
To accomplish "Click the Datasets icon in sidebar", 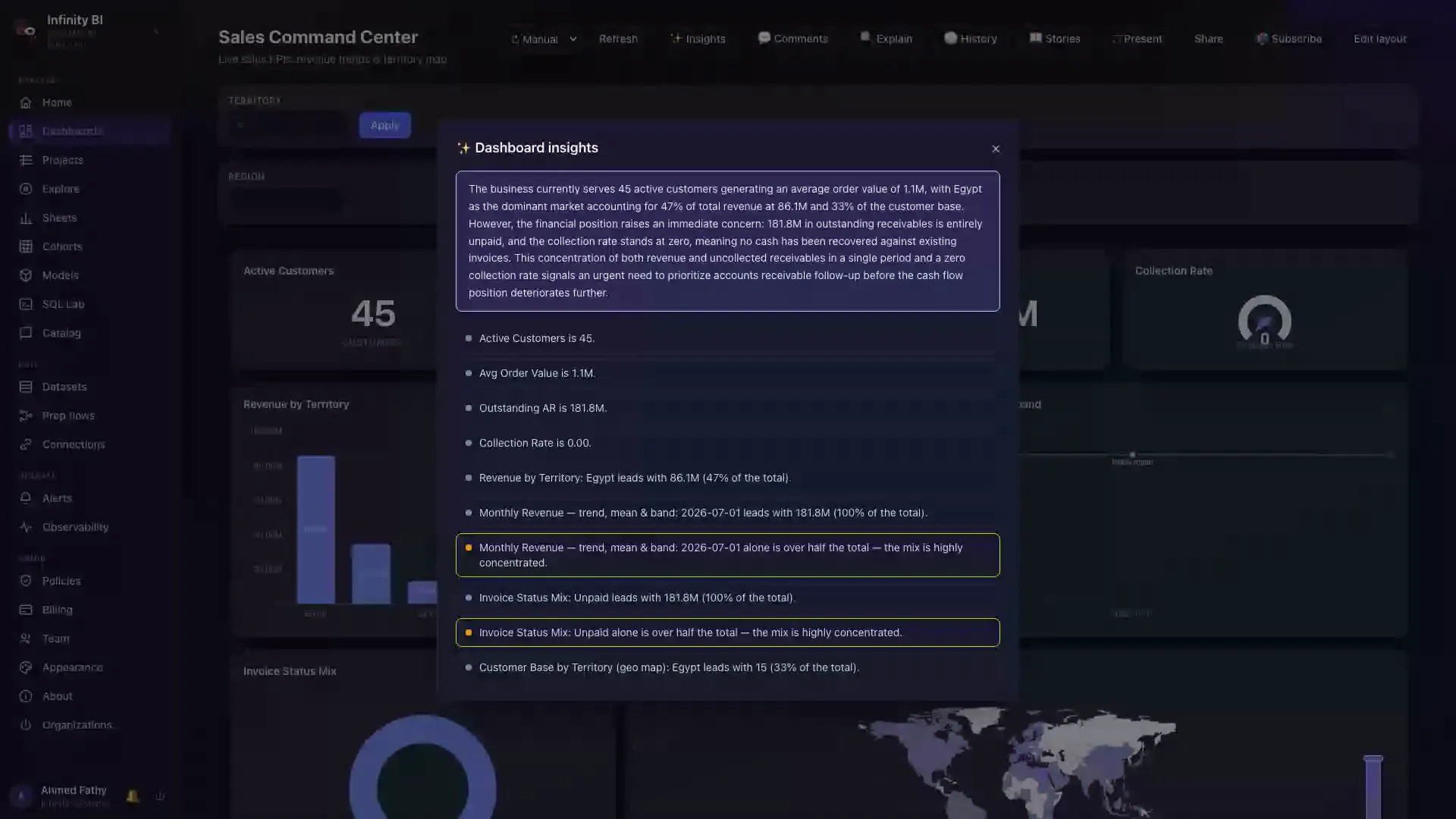I will pyautogui.click(x=26, y=387).
